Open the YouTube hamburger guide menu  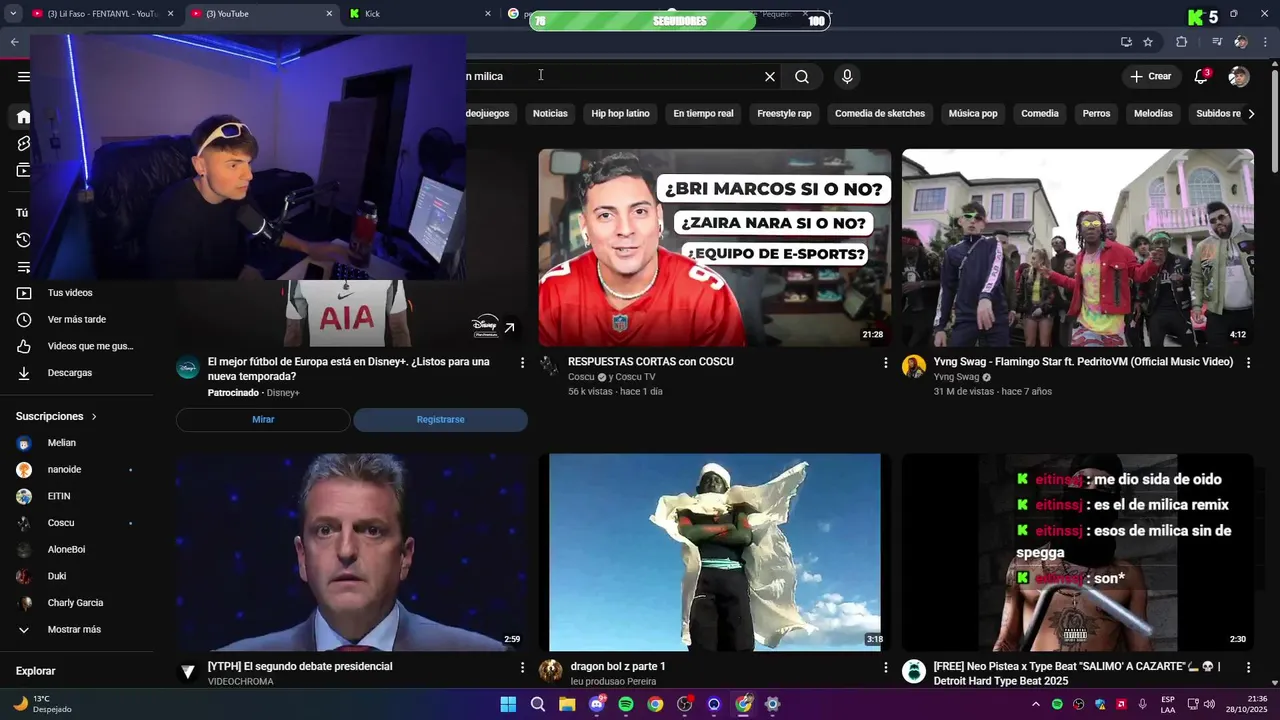coord(23,76)
